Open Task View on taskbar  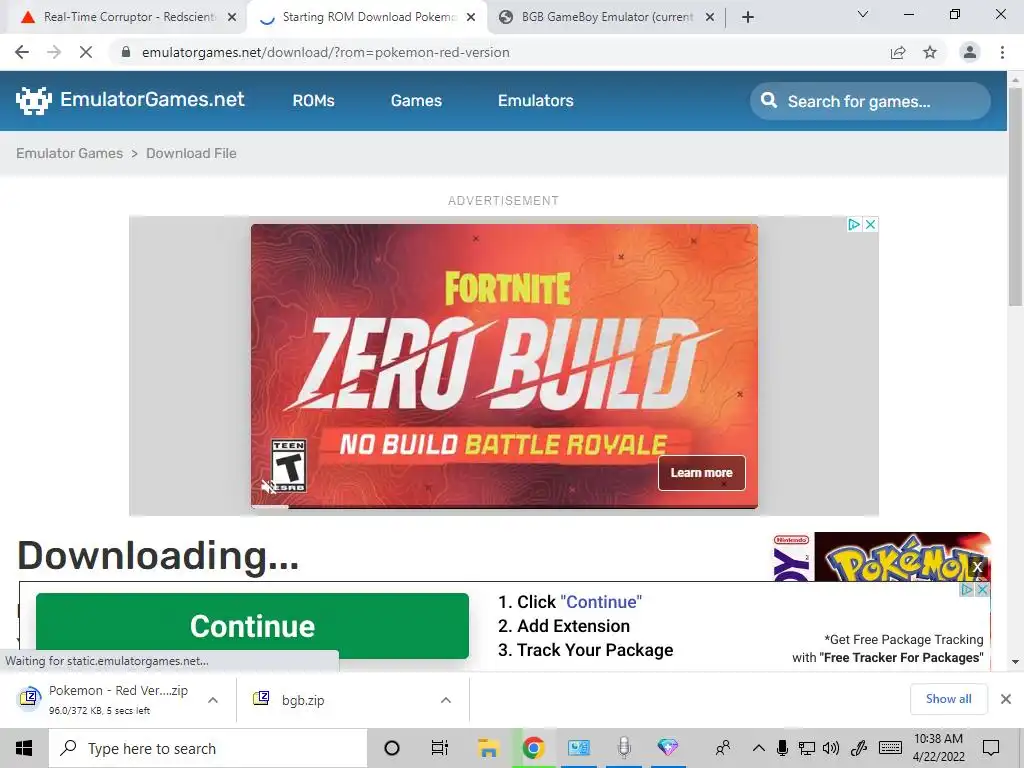[440, 748]
